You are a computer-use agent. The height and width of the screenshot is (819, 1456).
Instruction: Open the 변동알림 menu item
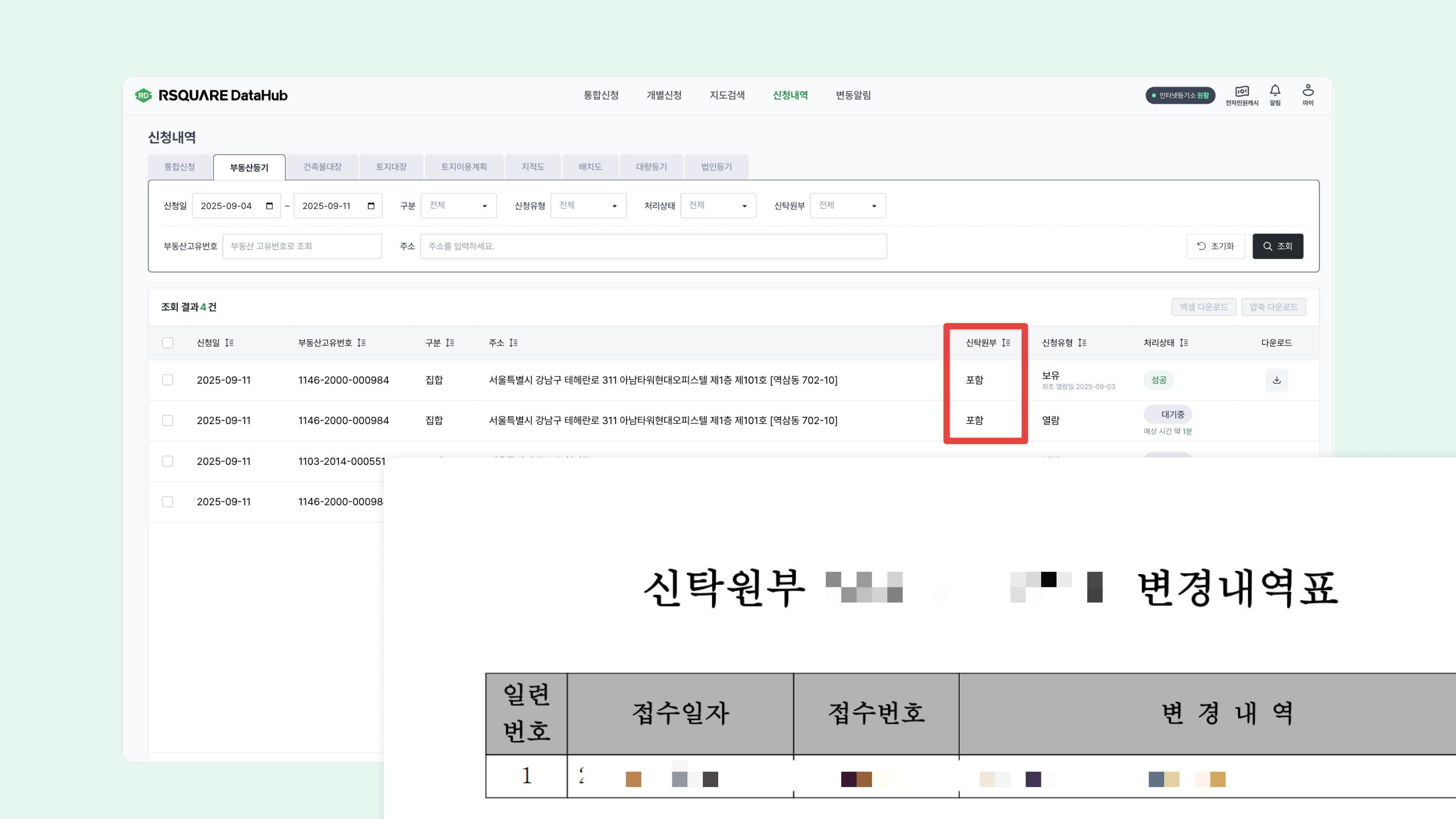click(x=853, y=95)
